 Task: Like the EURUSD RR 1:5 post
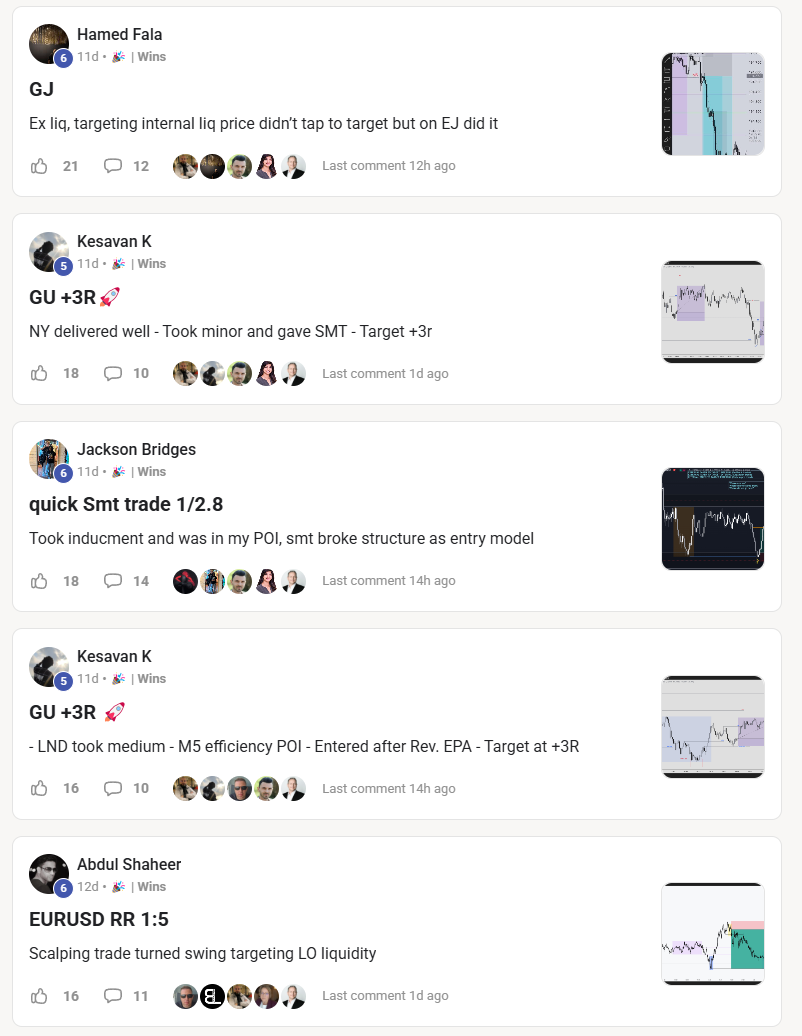(x=39, y=996)
